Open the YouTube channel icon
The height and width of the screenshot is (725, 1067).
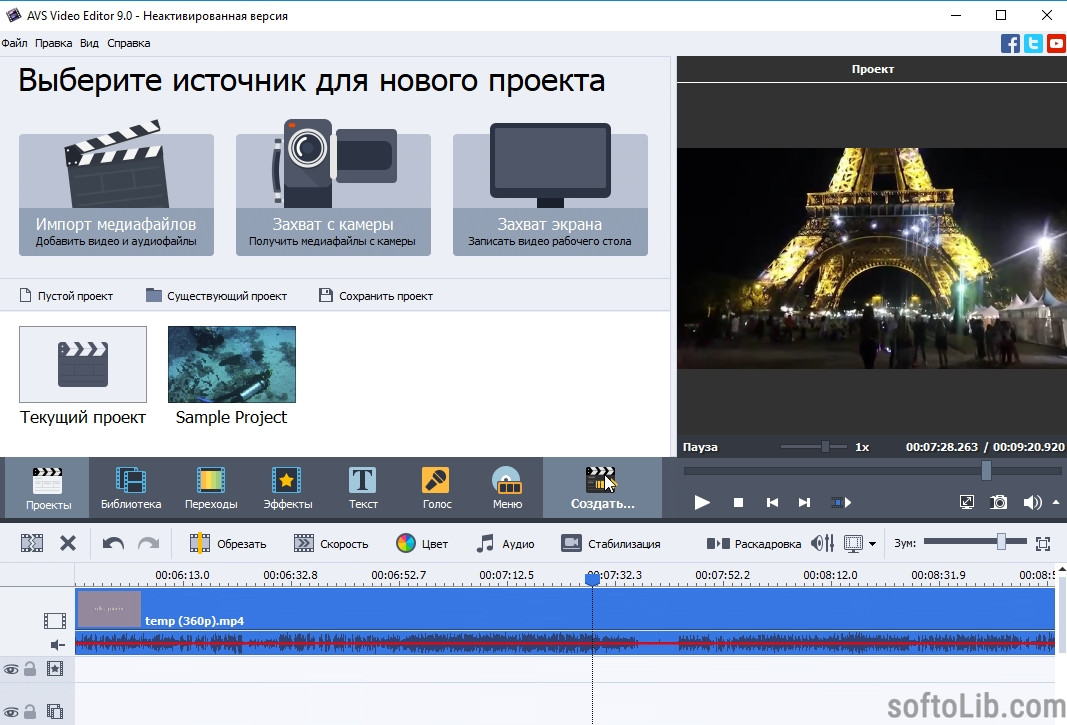tap(1056, 44)
